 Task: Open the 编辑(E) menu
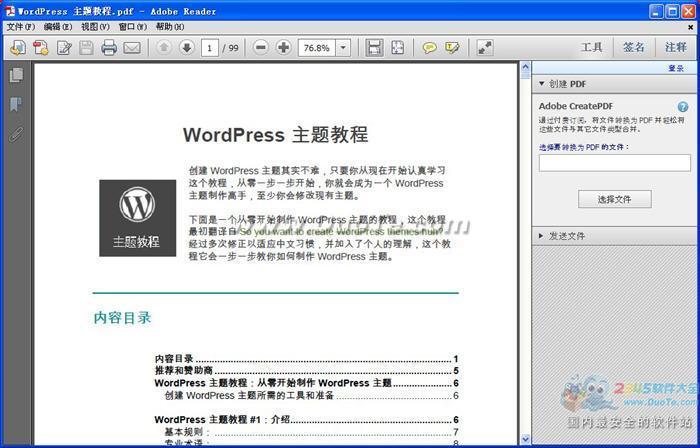pyautogui.click(x=58, y=27)
